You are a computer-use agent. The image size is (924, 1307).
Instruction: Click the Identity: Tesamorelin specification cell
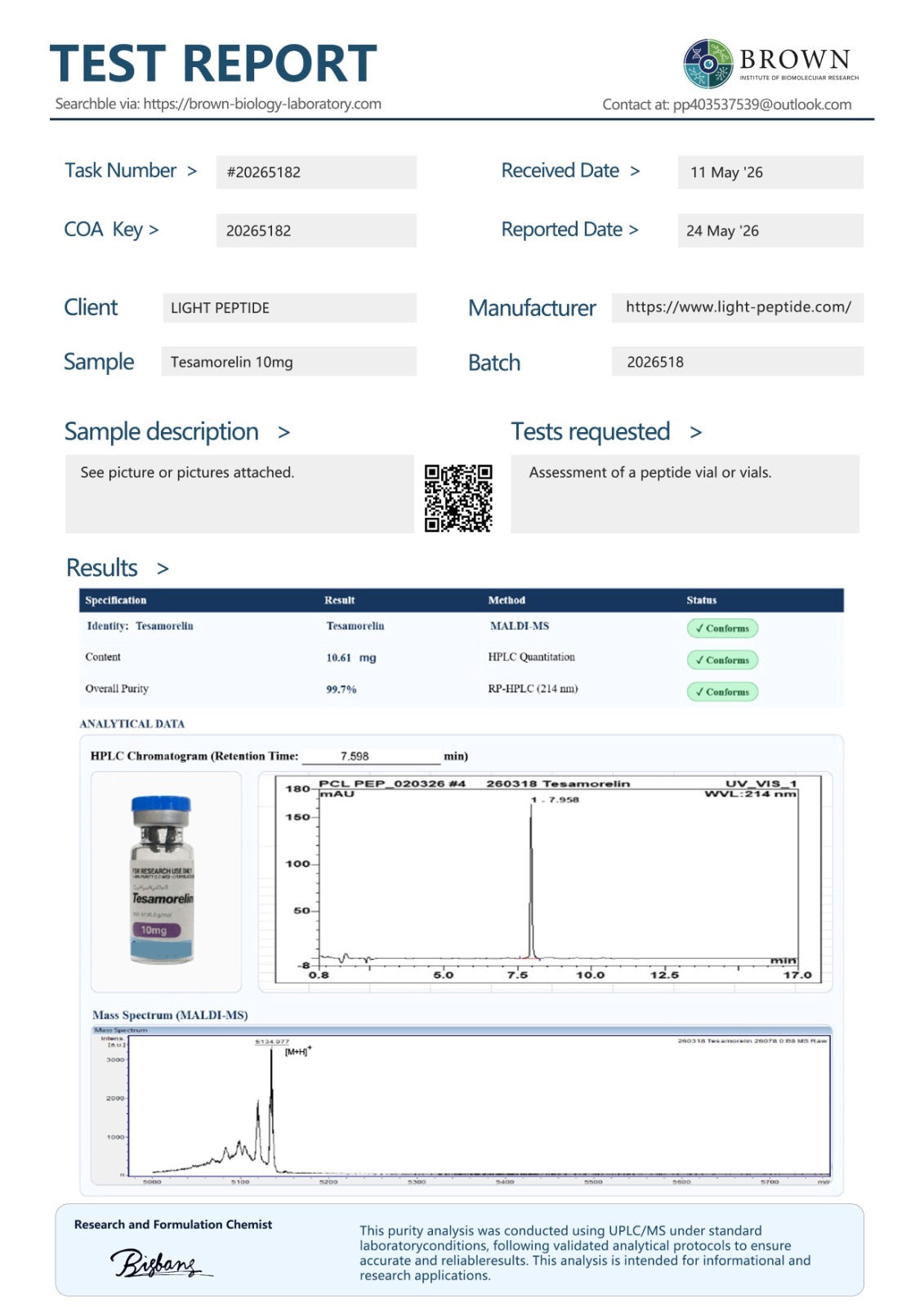point(140,626)
